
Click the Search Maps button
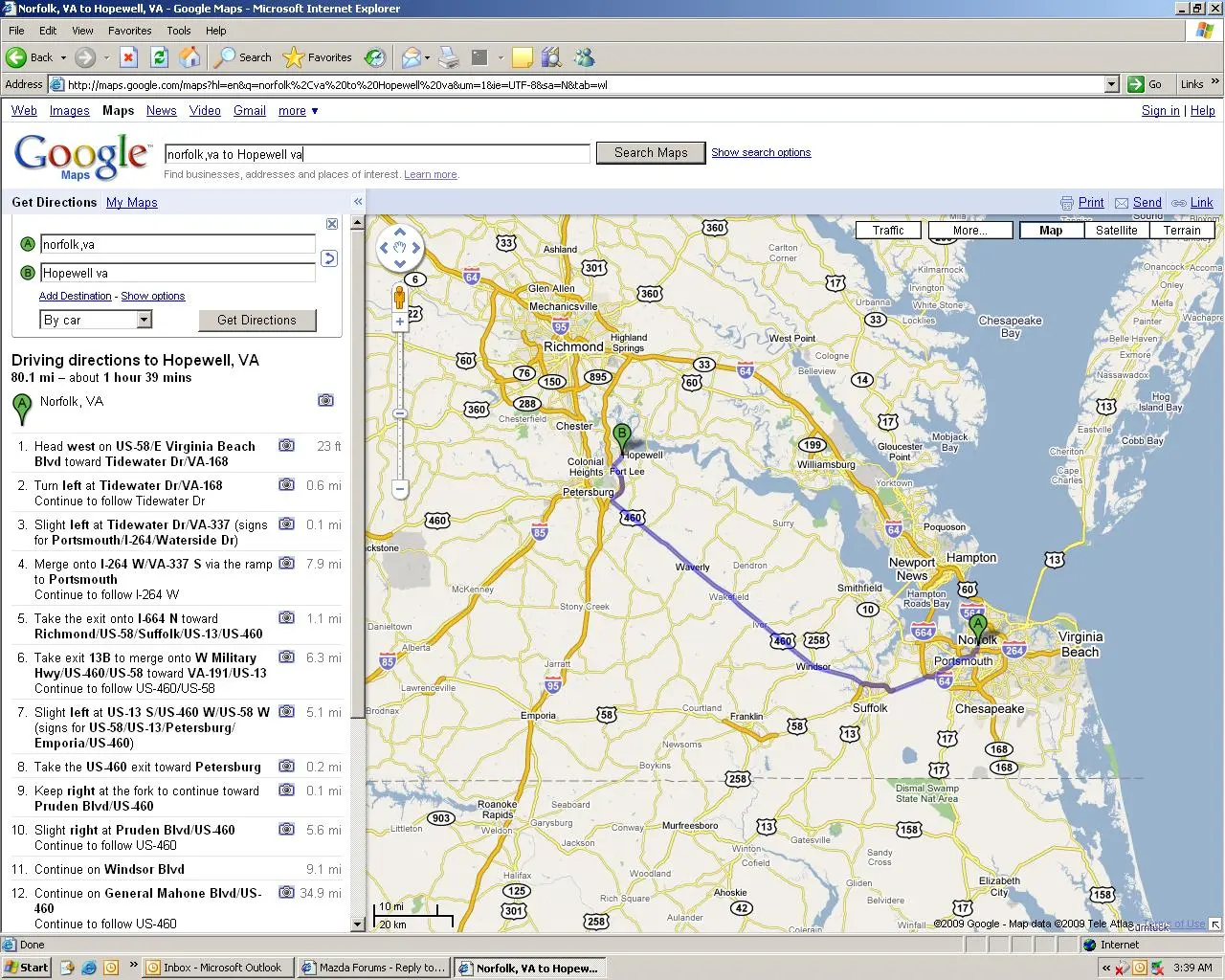pyautogui.click(x=651, y=152)
